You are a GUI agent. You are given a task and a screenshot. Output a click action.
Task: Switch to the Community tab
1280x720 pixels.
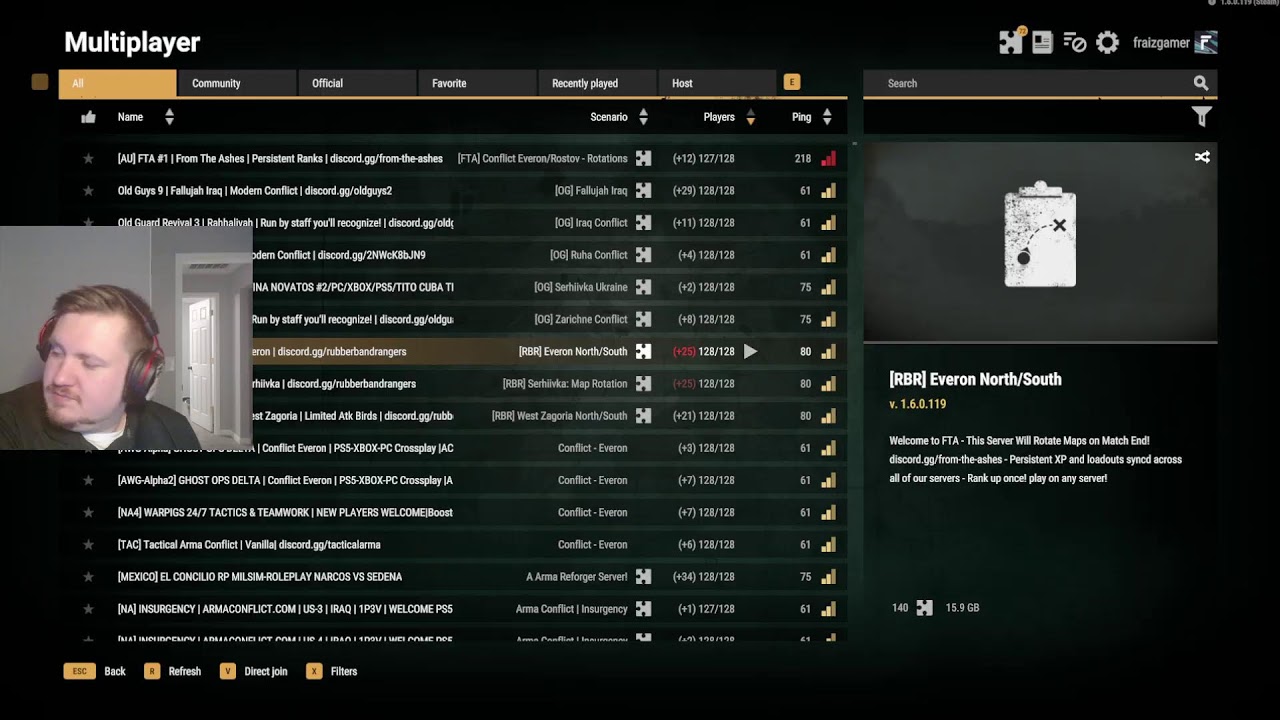(x=237, y=84)
